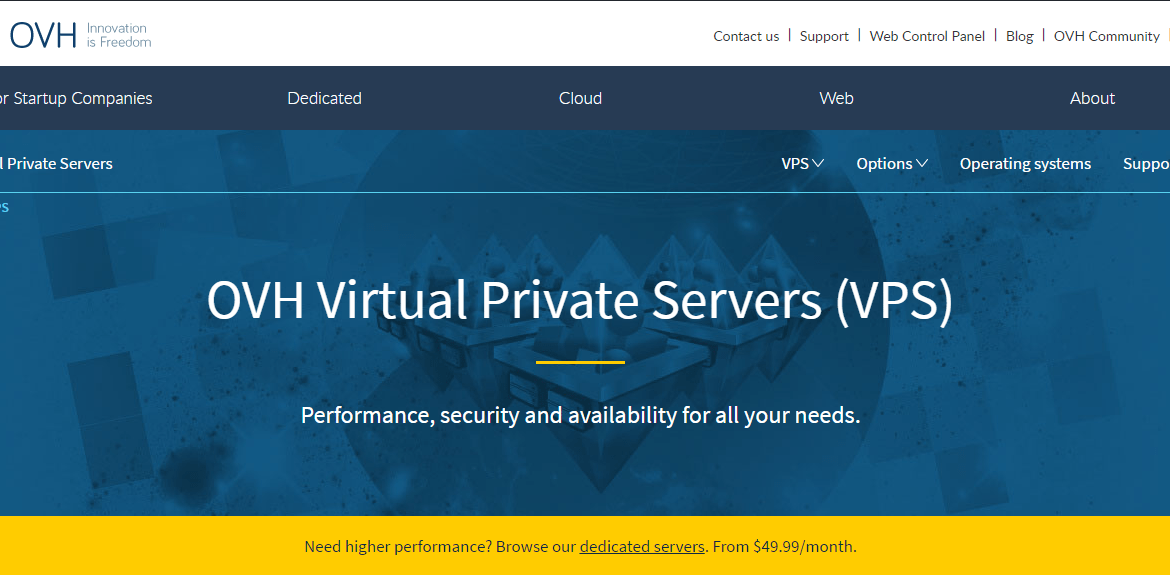Click the Performance, security and availability tagline
Image resolution: width=1170 pixels, height=575 pixels.
pyautogui.click(x=581, y=415)
